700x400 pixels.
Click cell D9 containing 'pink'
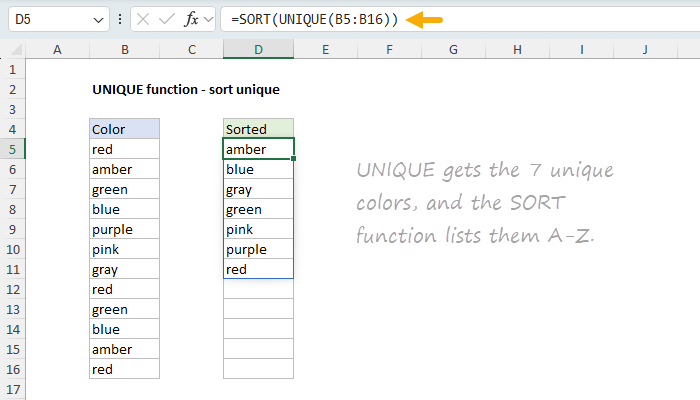pos(258,229)
